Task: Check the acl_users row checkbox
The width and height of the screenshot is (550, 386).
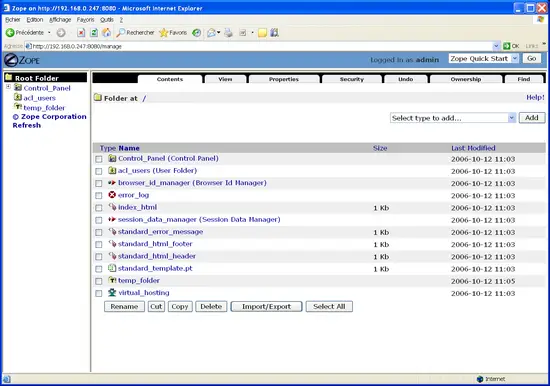Action: [99, 171]
